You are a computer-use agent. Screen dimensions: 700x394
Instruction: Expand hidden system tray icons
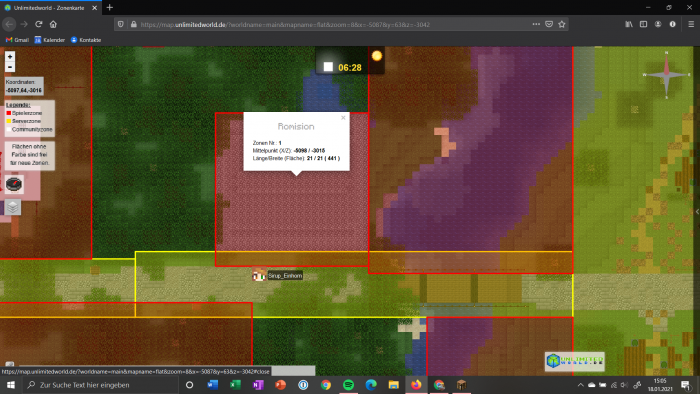pyautogui.click(x=580, y=385)
